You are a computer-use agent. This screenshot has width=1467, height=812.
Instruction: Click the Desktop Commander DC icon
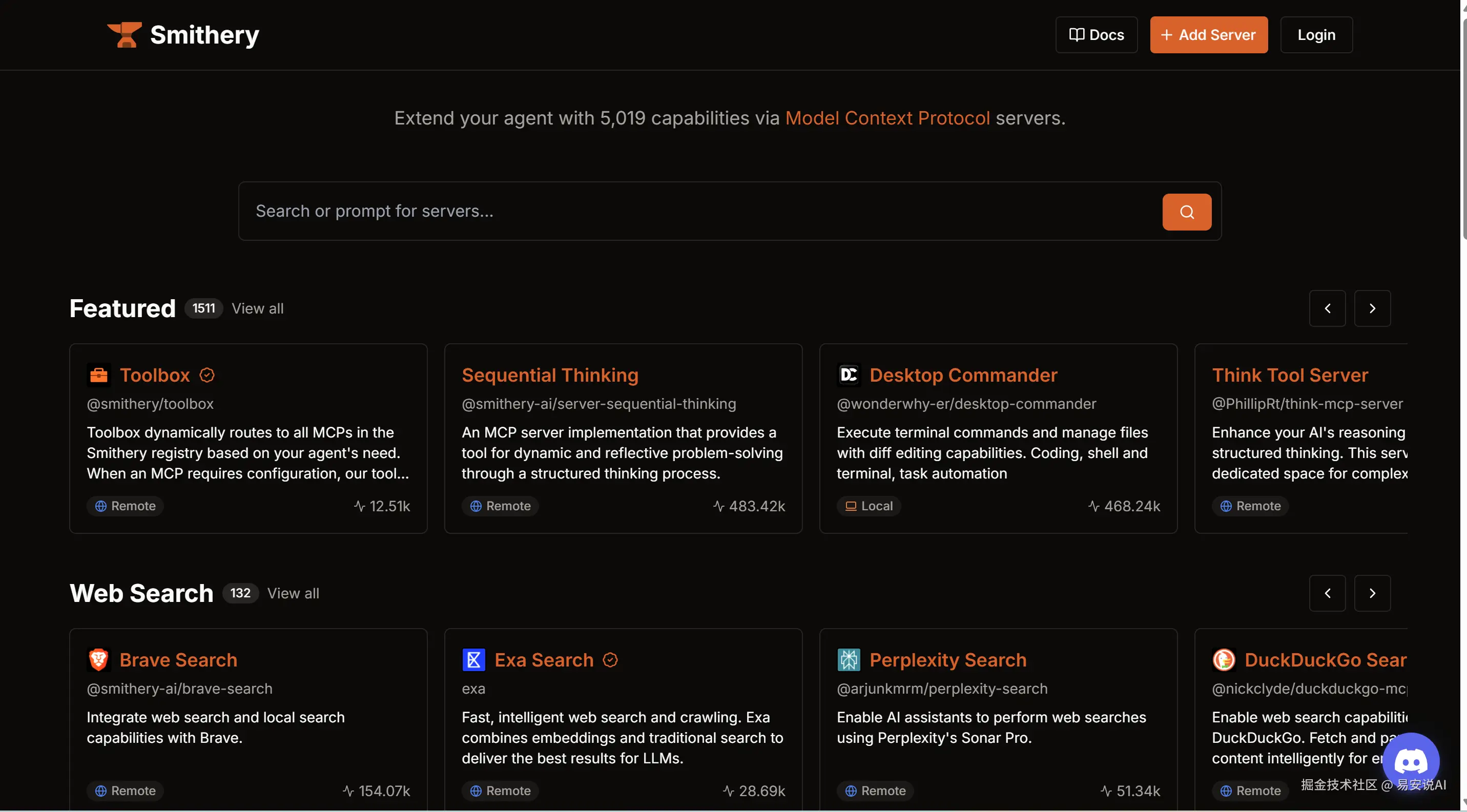coord(849,374)
